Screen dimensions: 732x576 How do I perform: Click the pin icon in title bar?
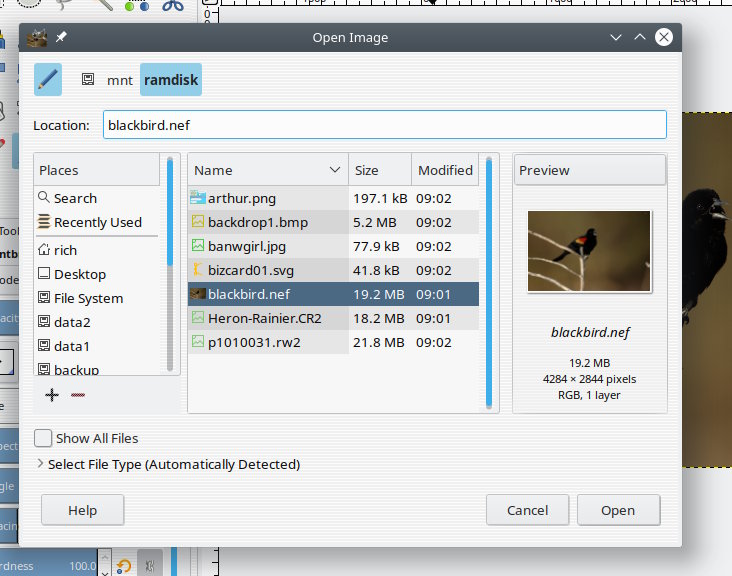click(x=61, y=37)
